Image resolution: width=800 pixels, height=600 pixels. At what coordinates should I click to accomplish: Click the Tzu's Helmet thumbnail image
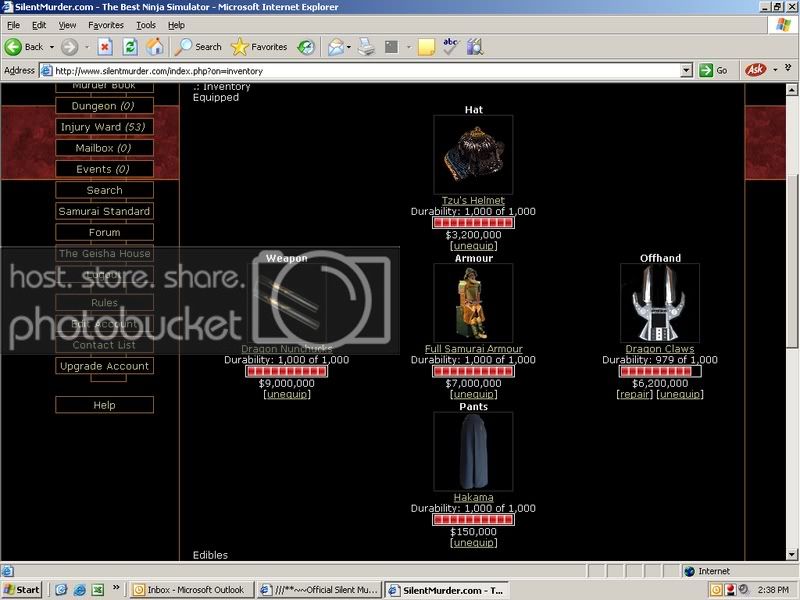coord(473,155)
